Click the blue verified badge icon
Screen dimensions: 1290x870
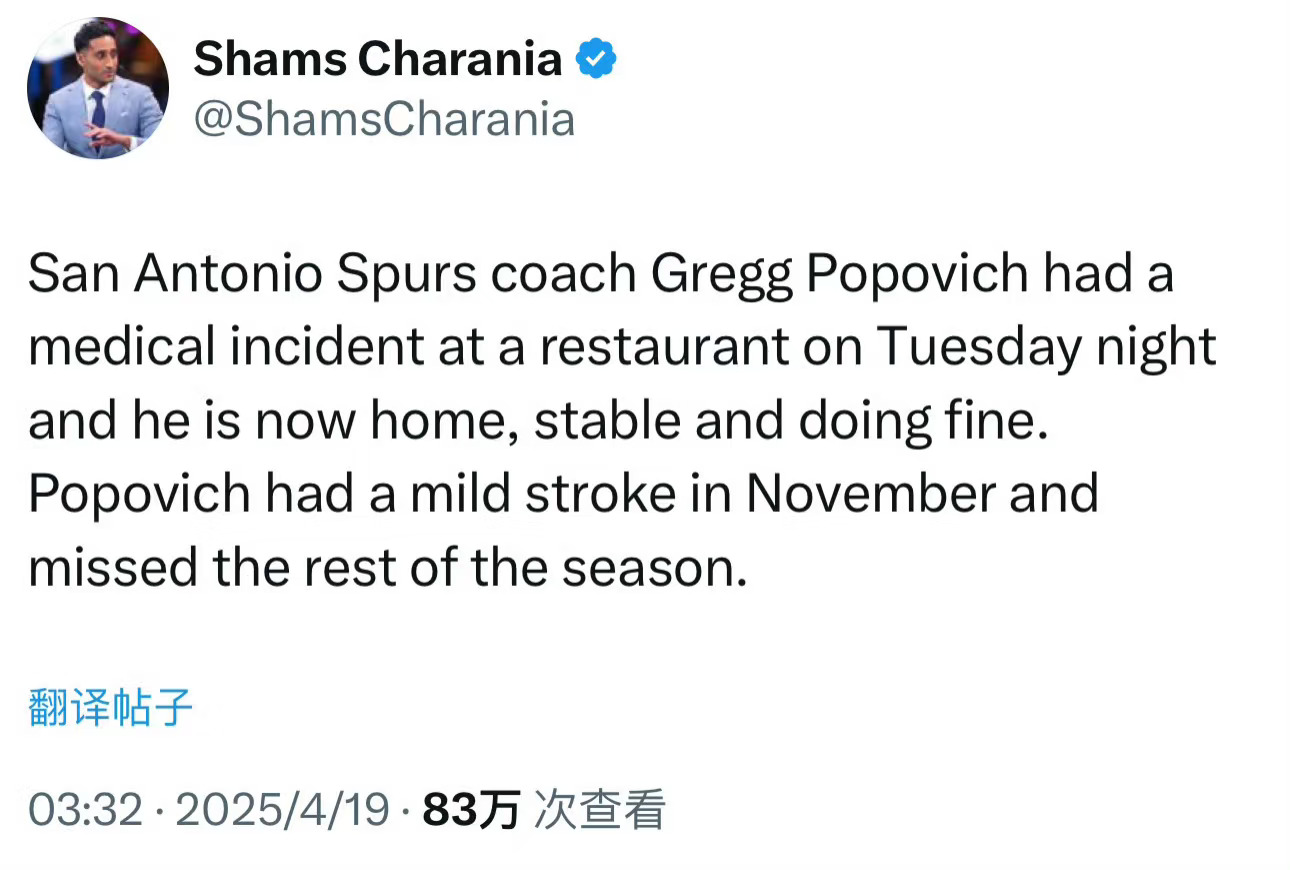(x=596, y=60)
